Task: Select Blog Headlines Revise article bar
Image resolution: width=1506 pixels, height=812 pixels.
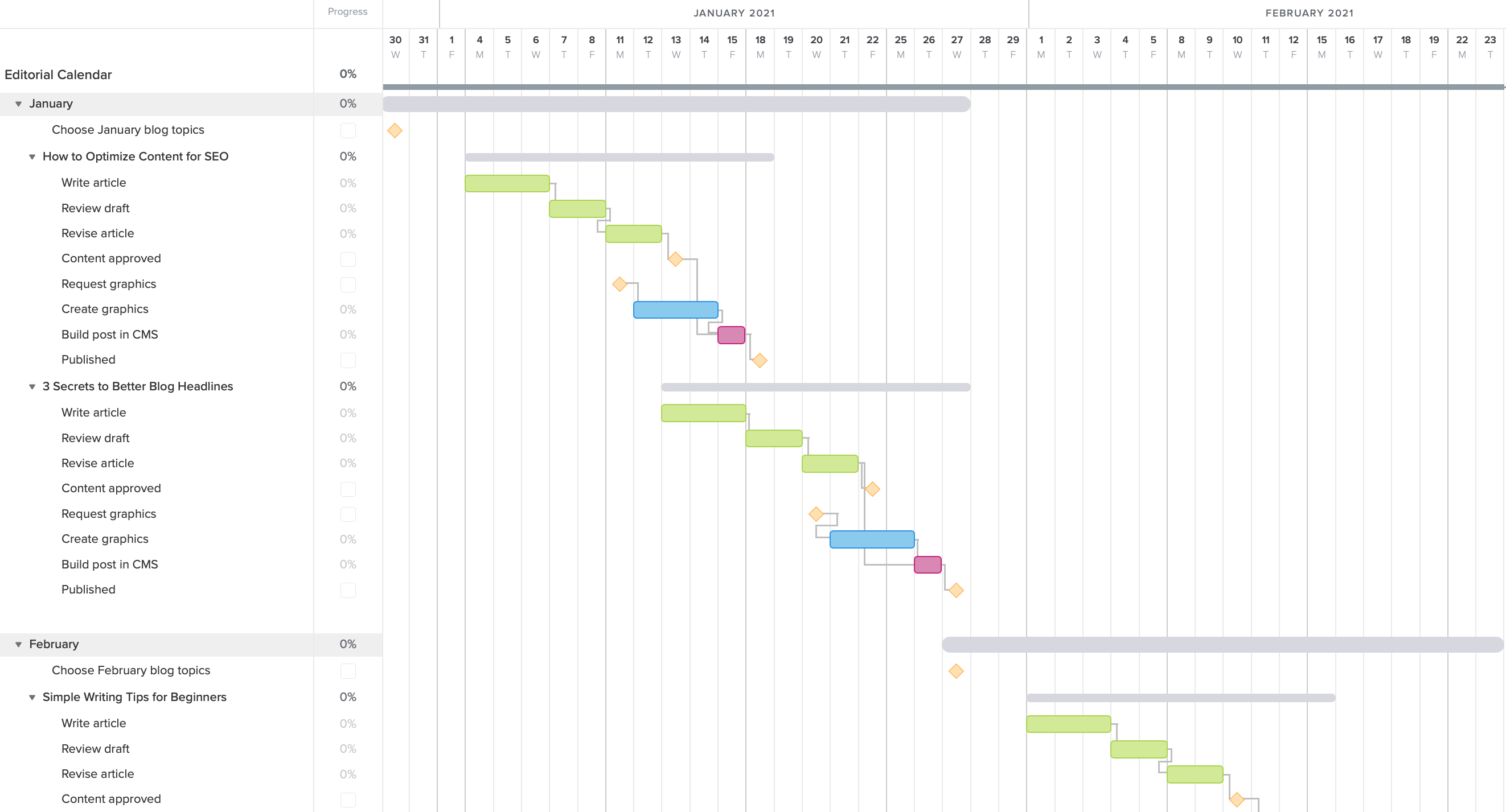Action: tap(830, 463)
